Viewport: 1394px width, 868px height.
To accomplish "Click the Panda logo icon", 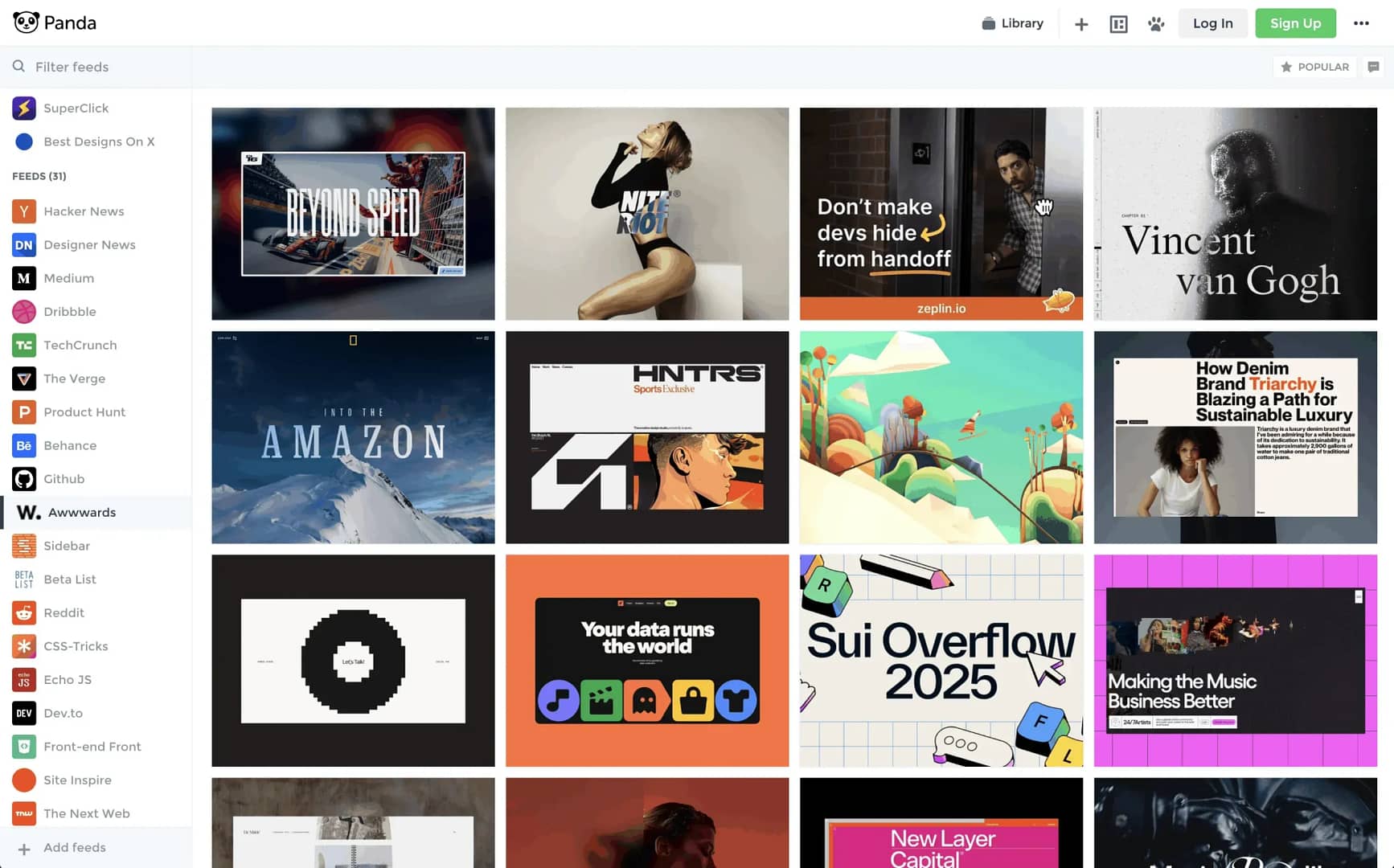I will click(x=26, y=23).
